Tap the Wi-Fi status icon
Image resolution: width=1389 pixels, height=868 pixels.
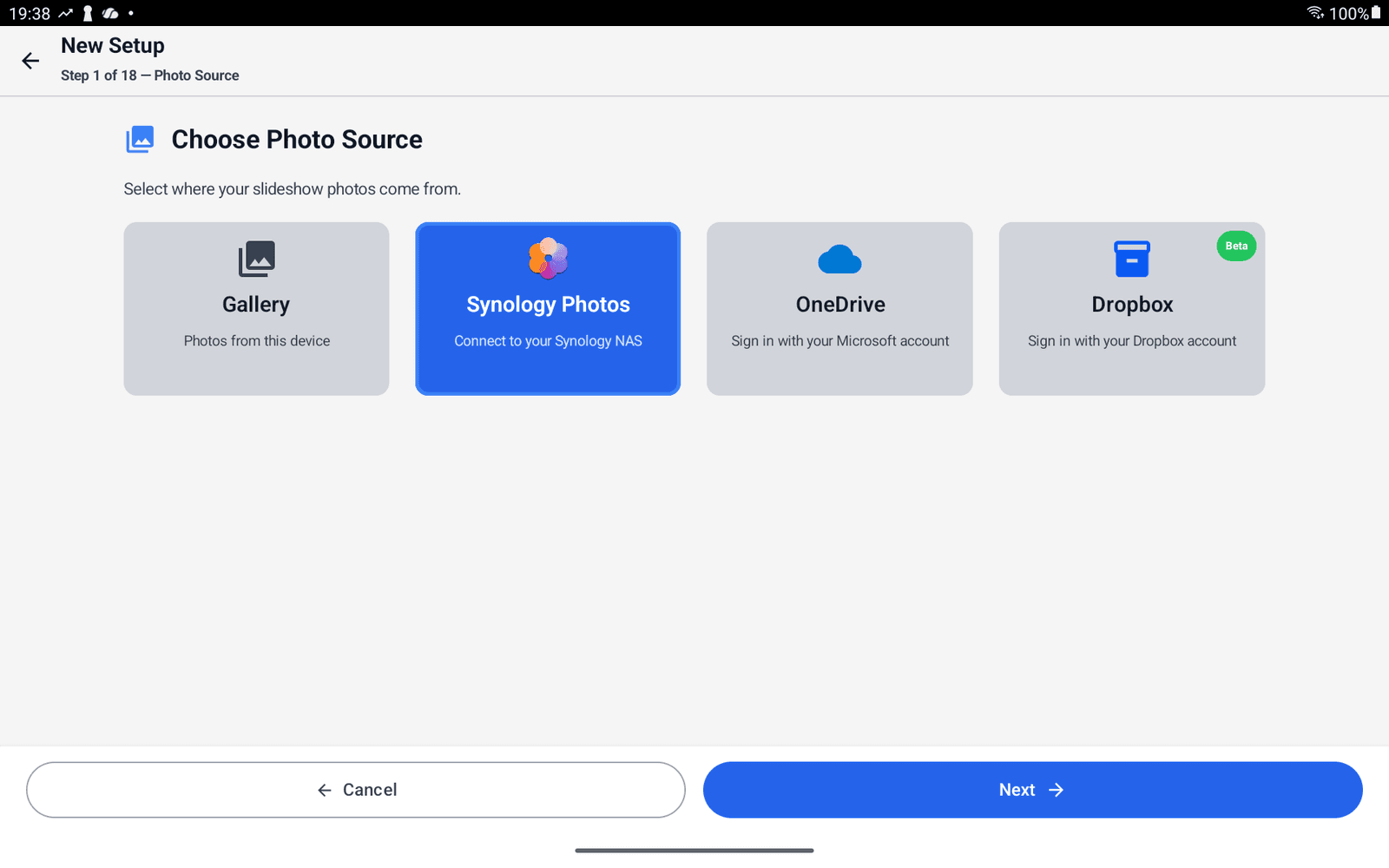(1315, 13)
